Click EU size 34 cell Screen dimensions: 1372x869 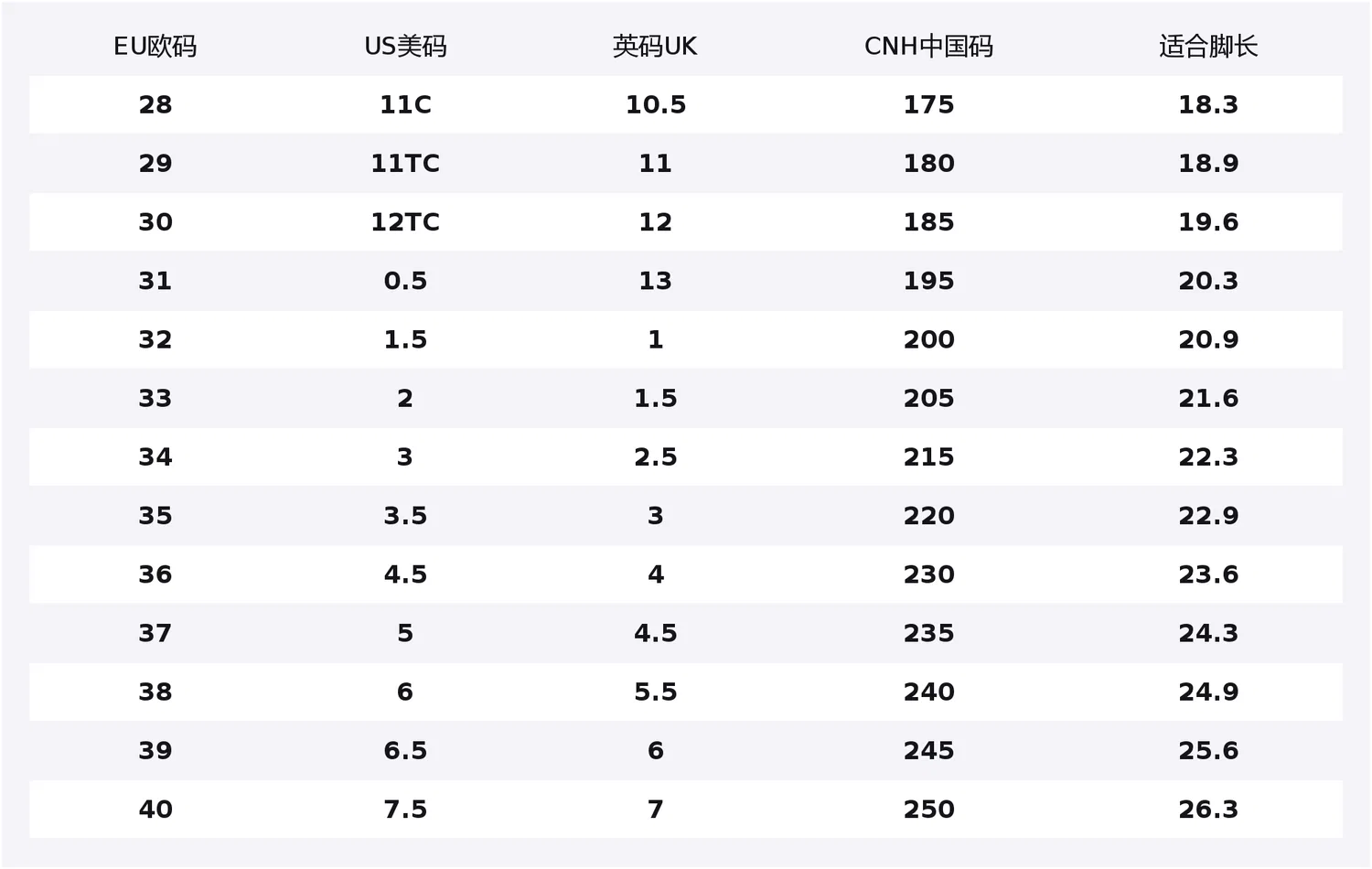point(155,456)
